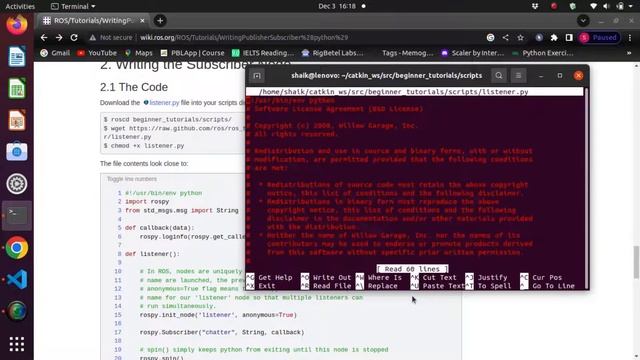This screenshot has height=360, width=640.
Task: Click the Not secure warning icon
Action: (93, 38)
